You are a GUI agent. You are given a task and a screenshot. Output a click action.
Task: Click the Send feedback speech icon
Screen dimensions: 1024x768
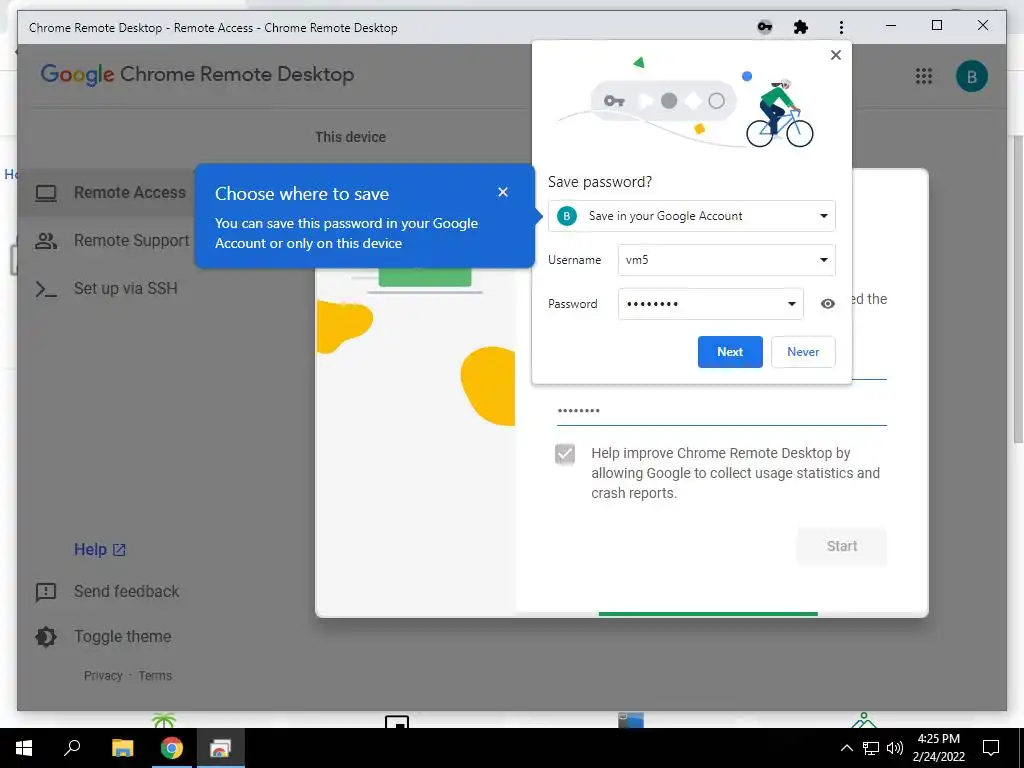[46, 592]
